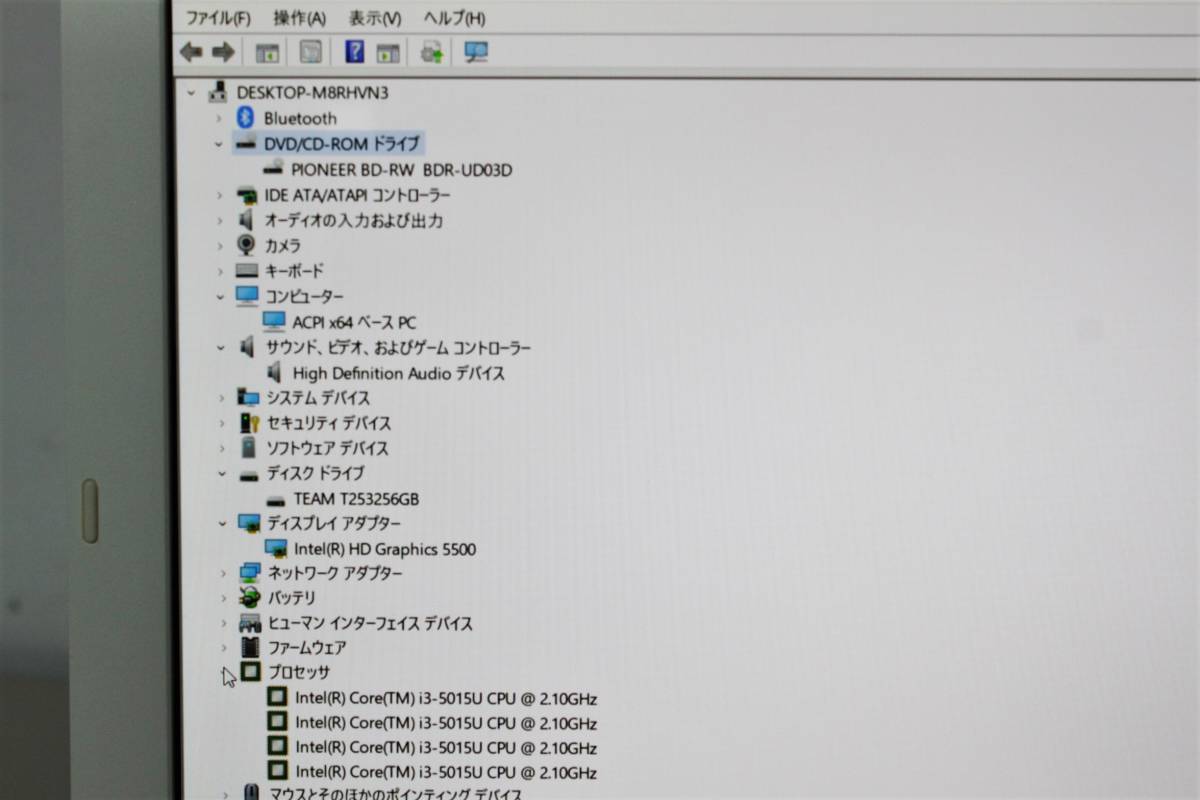Collapse the コンピューター category
The width and height of the screenshot is (1200, 800).
[220, 297]
